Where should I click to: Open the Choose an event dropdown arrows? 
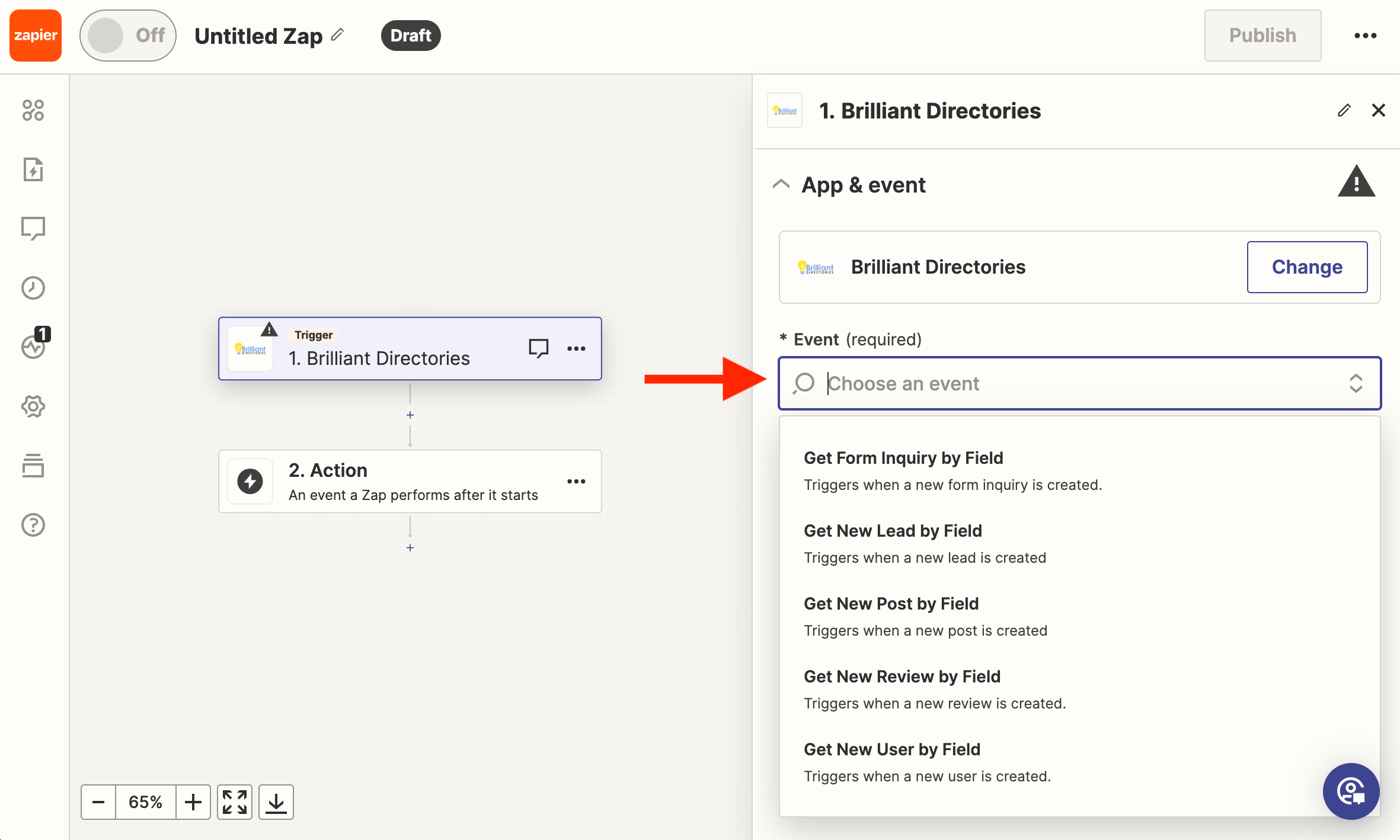tap(1356, 383)
